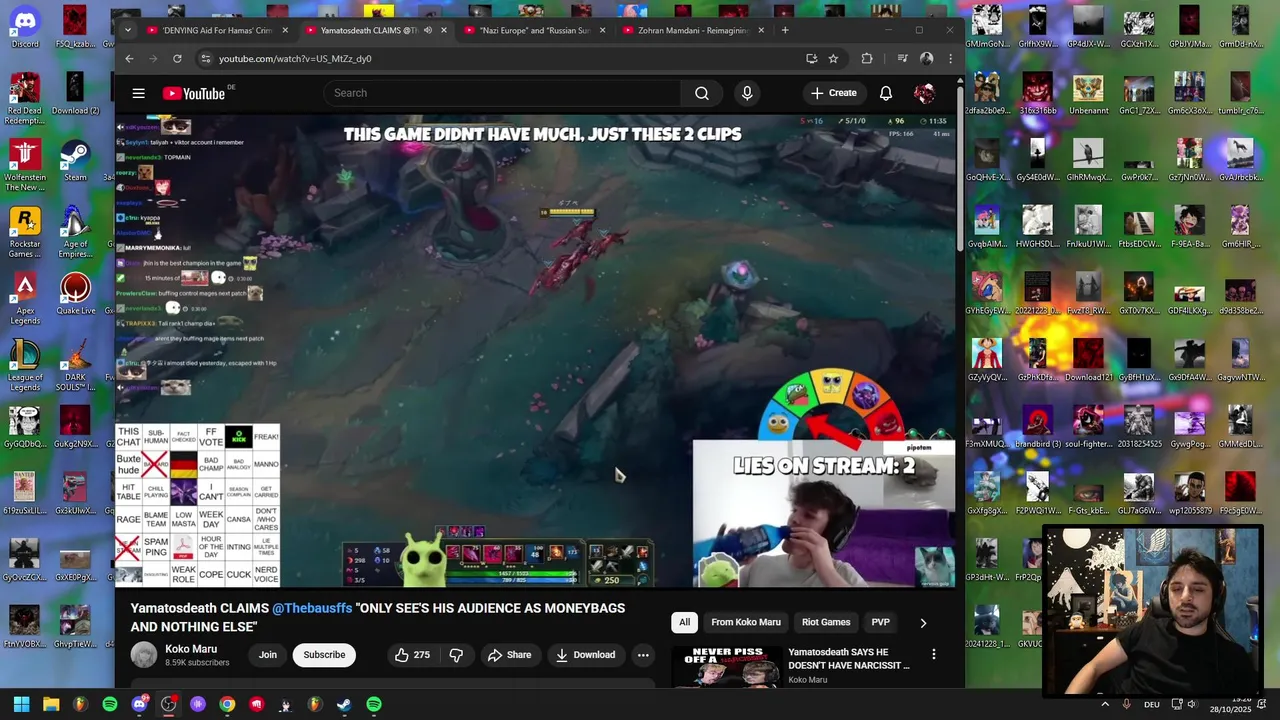Mute the Yamatosdeath tab via speaker icon
1280x720 pixels.
[428, 30]
